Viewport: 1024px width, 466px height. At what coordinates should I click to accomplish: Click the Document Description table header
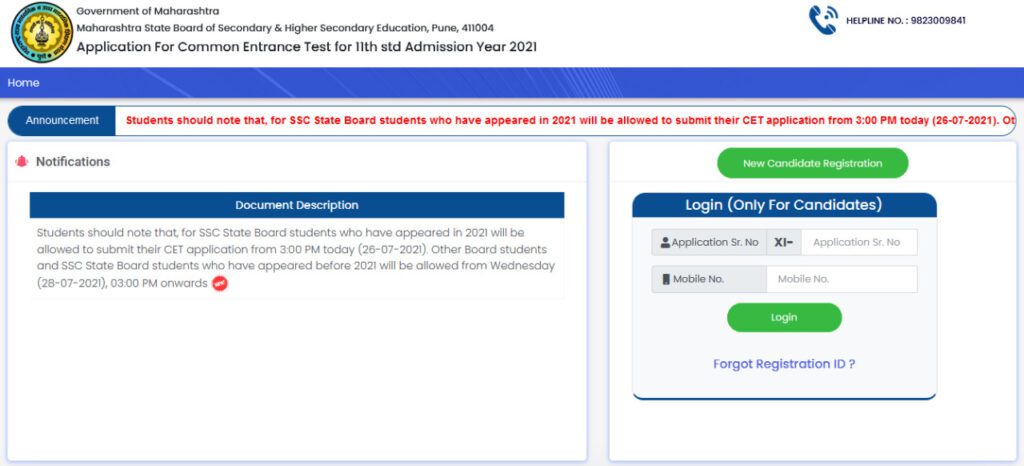click(x=297, y=205)
